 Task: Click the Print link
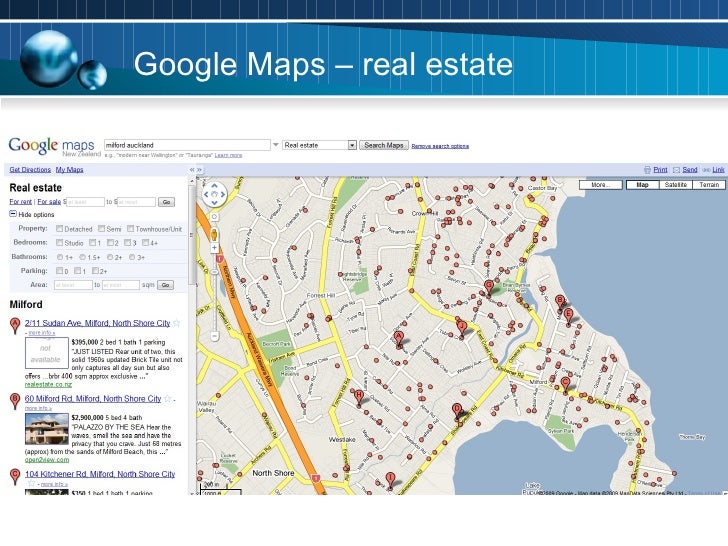(660, 170)
